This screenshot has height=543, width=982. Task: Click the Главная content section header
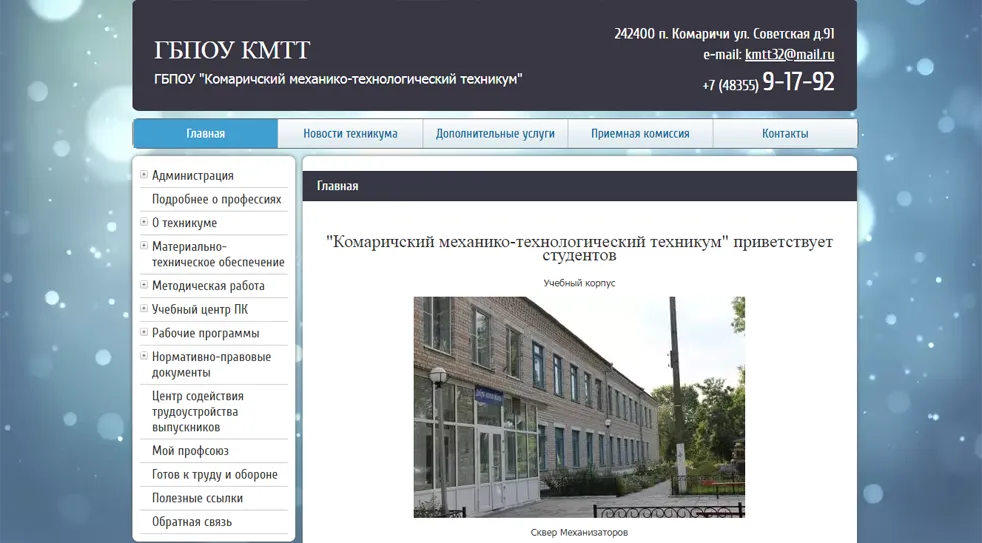[x=579, y=186]
